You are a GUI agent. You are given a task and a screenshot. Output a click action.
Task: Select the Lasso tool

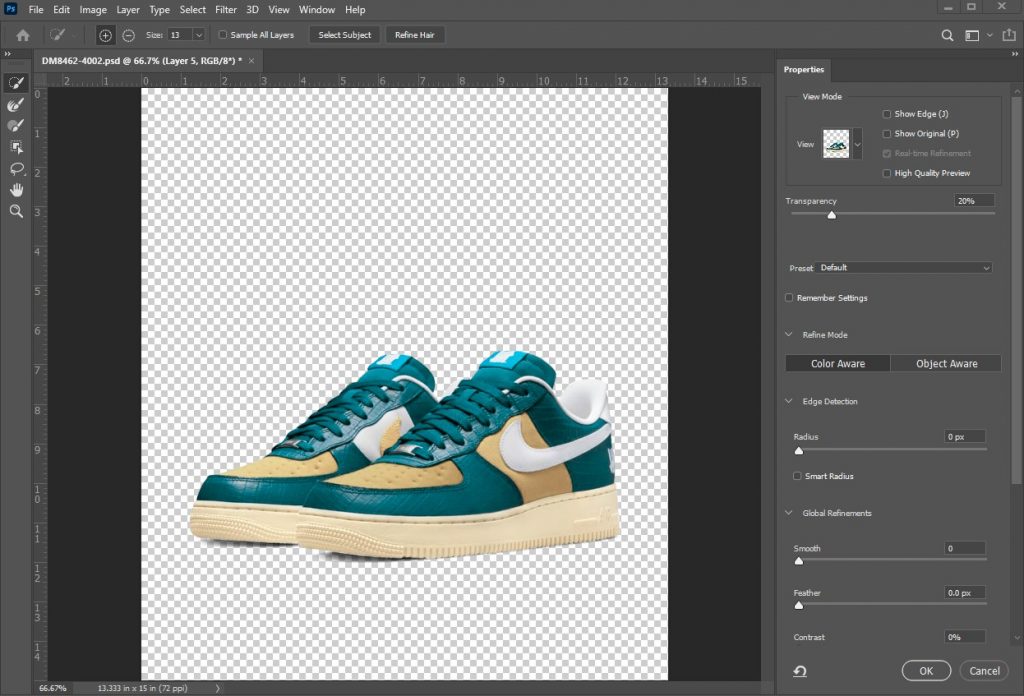[16, 168]
